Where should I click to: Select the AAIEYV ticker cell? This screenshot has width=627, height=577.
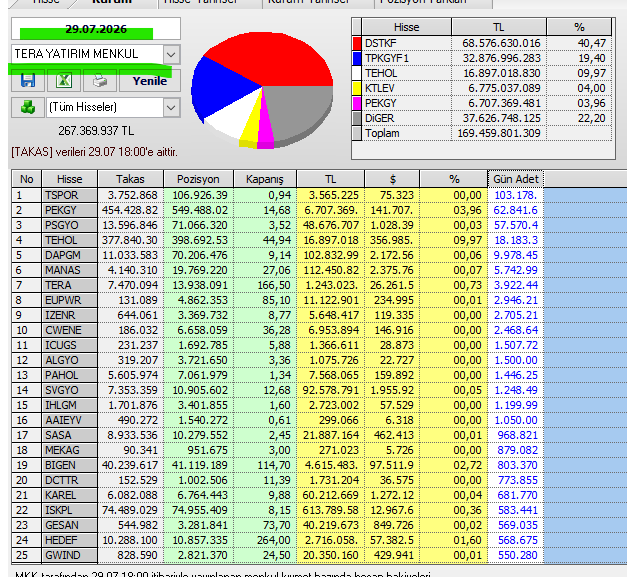tap(70, 420)
